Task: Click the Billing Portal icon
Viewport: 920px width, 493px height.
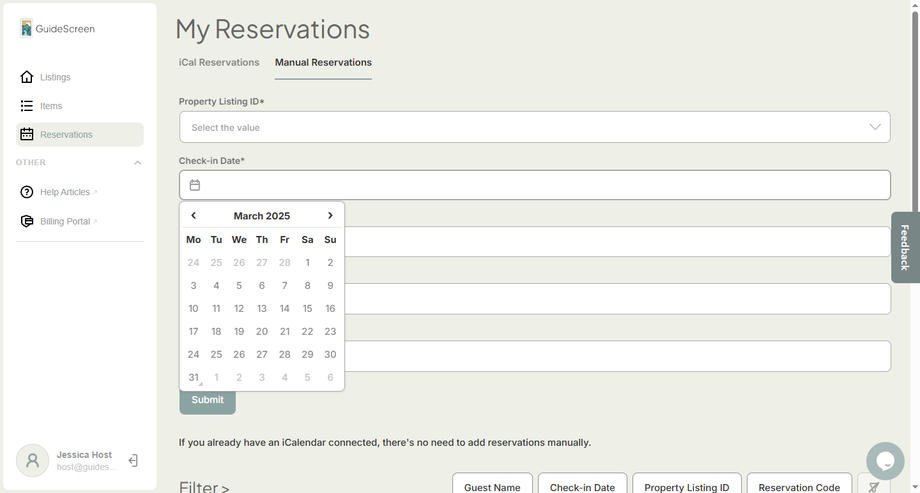Action: pyautogui.click(x=27, y=221)
